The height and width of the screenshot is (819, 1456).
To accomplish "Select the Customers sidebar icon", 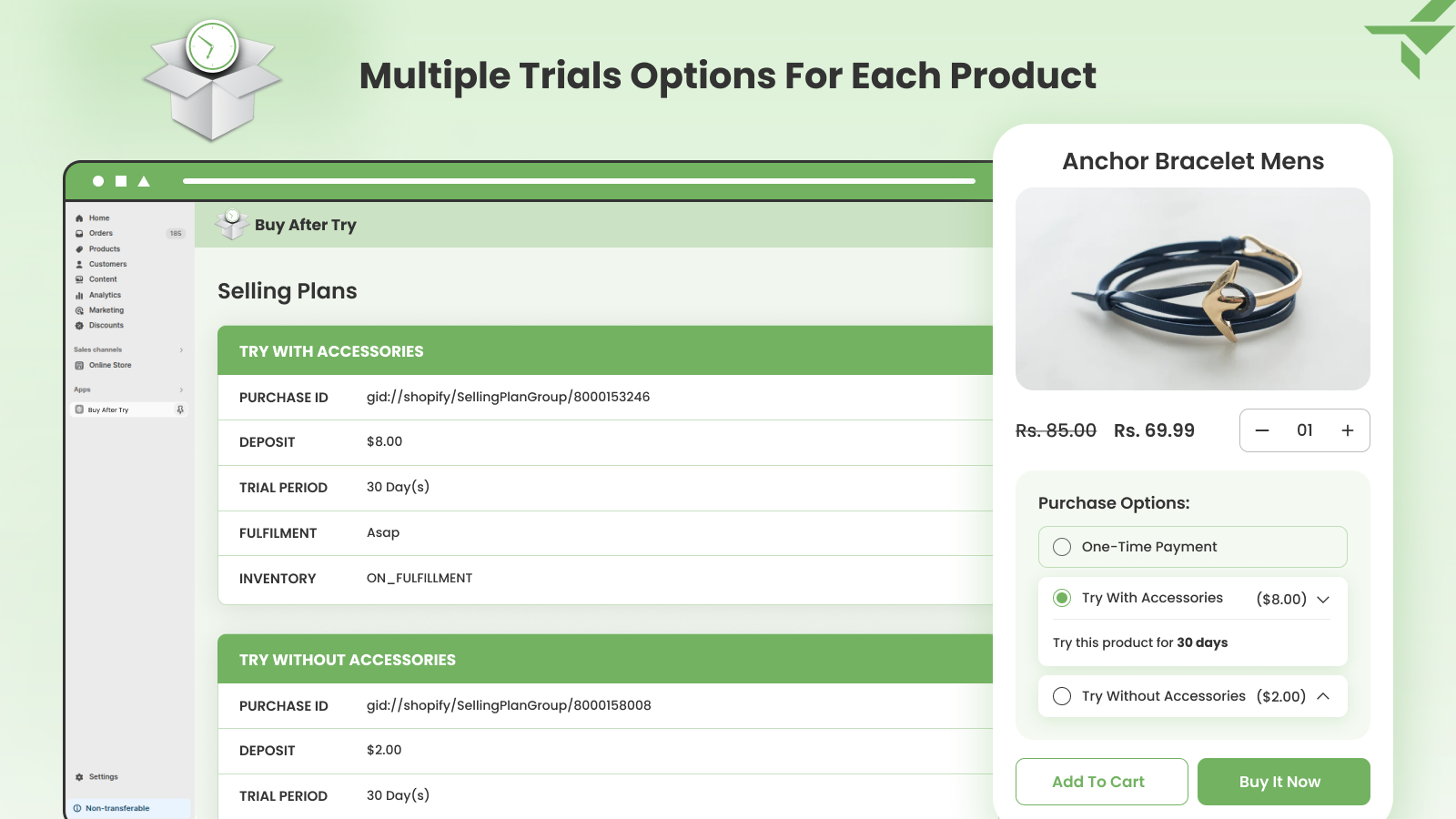I will coord(81,264).
